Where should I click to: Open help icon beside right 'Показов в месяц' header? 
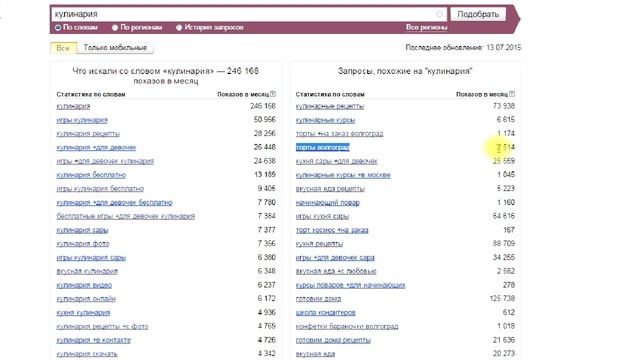[512, 94]
